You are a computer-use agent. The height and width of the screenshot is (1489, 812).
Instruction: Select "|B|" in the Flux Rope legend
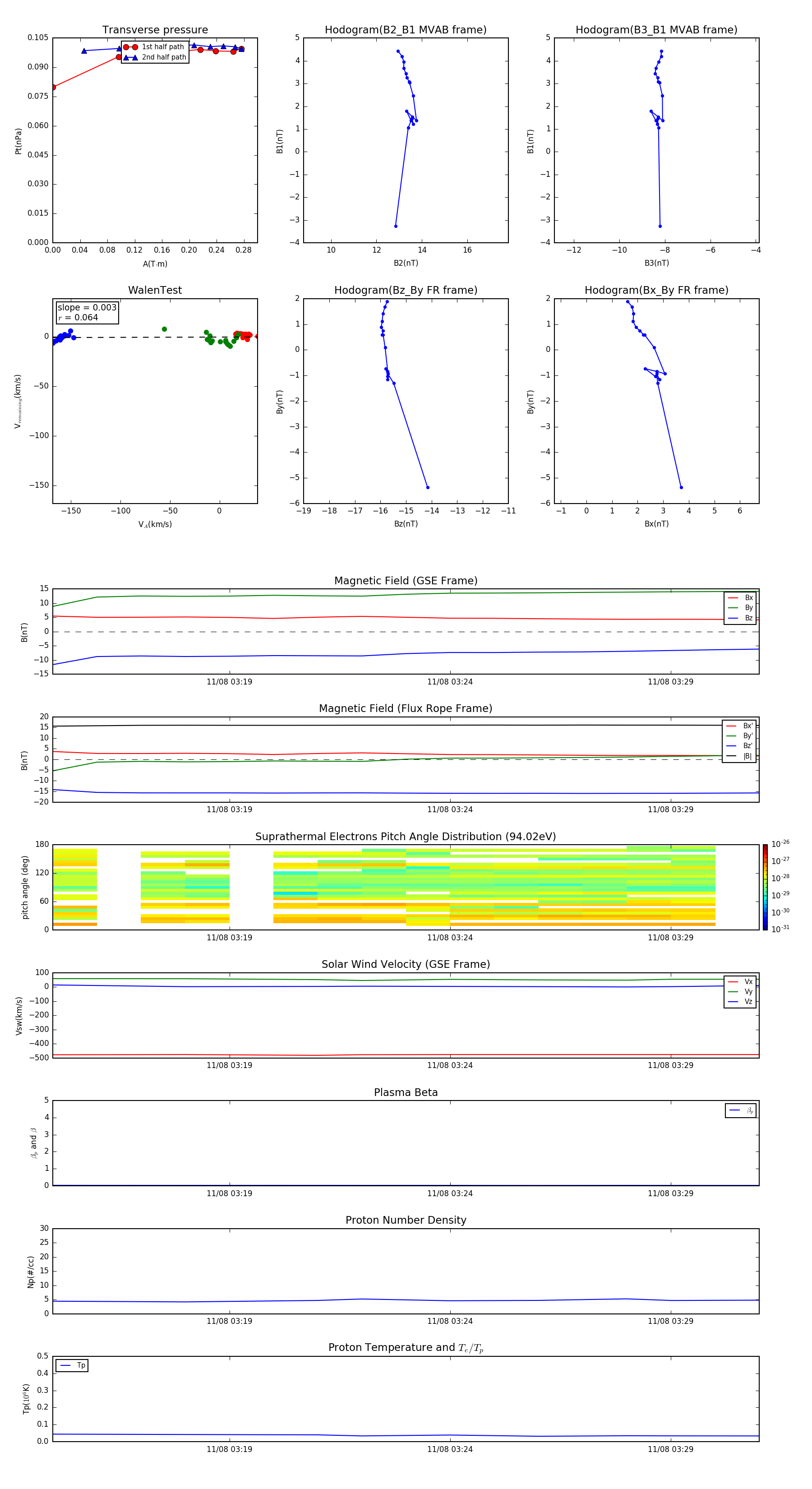pos(739,756)
